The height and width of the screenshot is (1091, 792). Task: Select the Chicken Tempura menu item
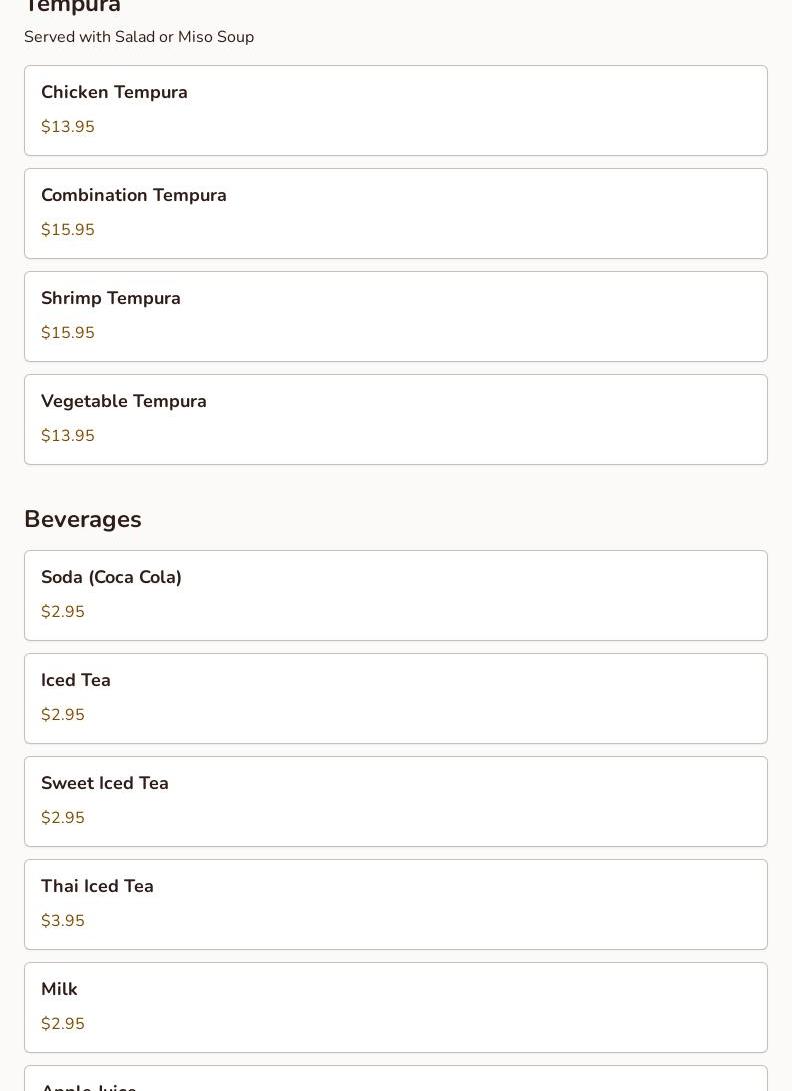pos(395,111)
